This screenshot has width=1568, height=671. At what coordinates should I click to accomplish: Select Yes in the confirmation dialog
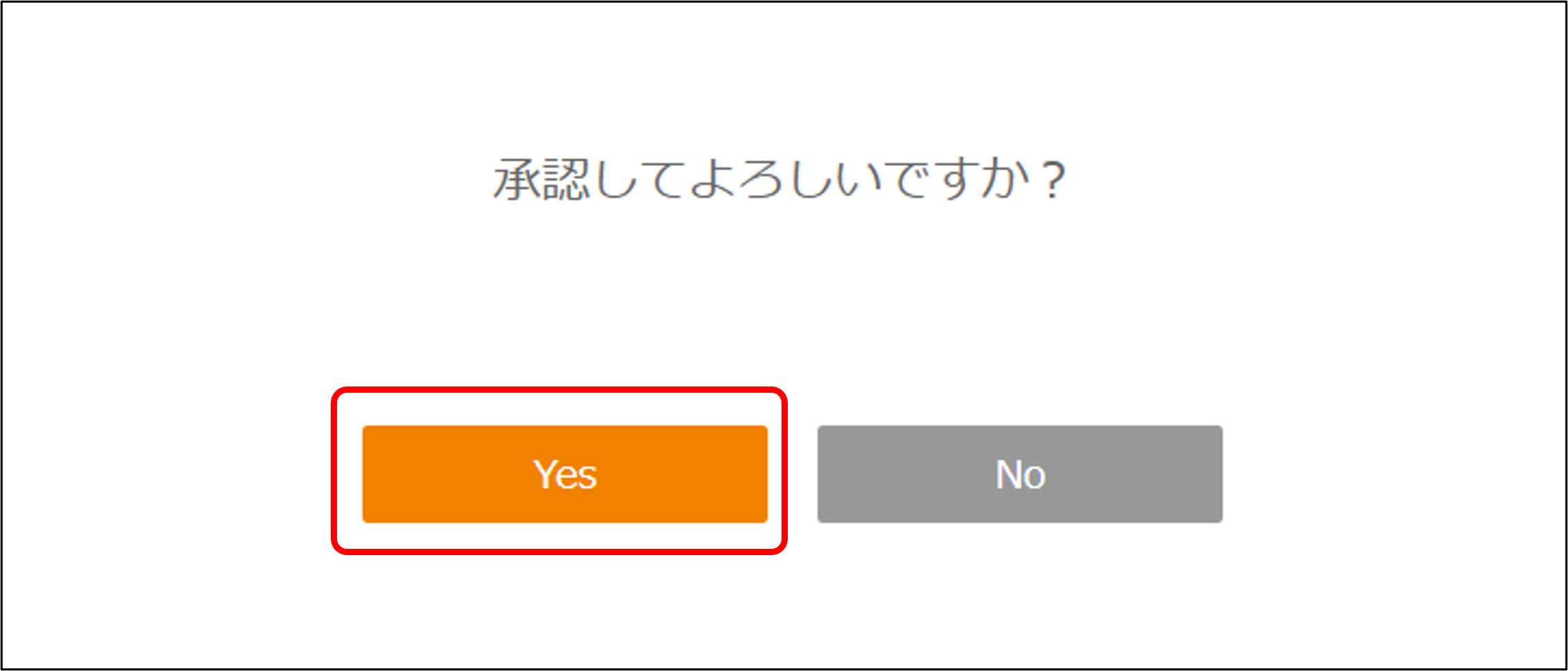[x=565, y=474]
